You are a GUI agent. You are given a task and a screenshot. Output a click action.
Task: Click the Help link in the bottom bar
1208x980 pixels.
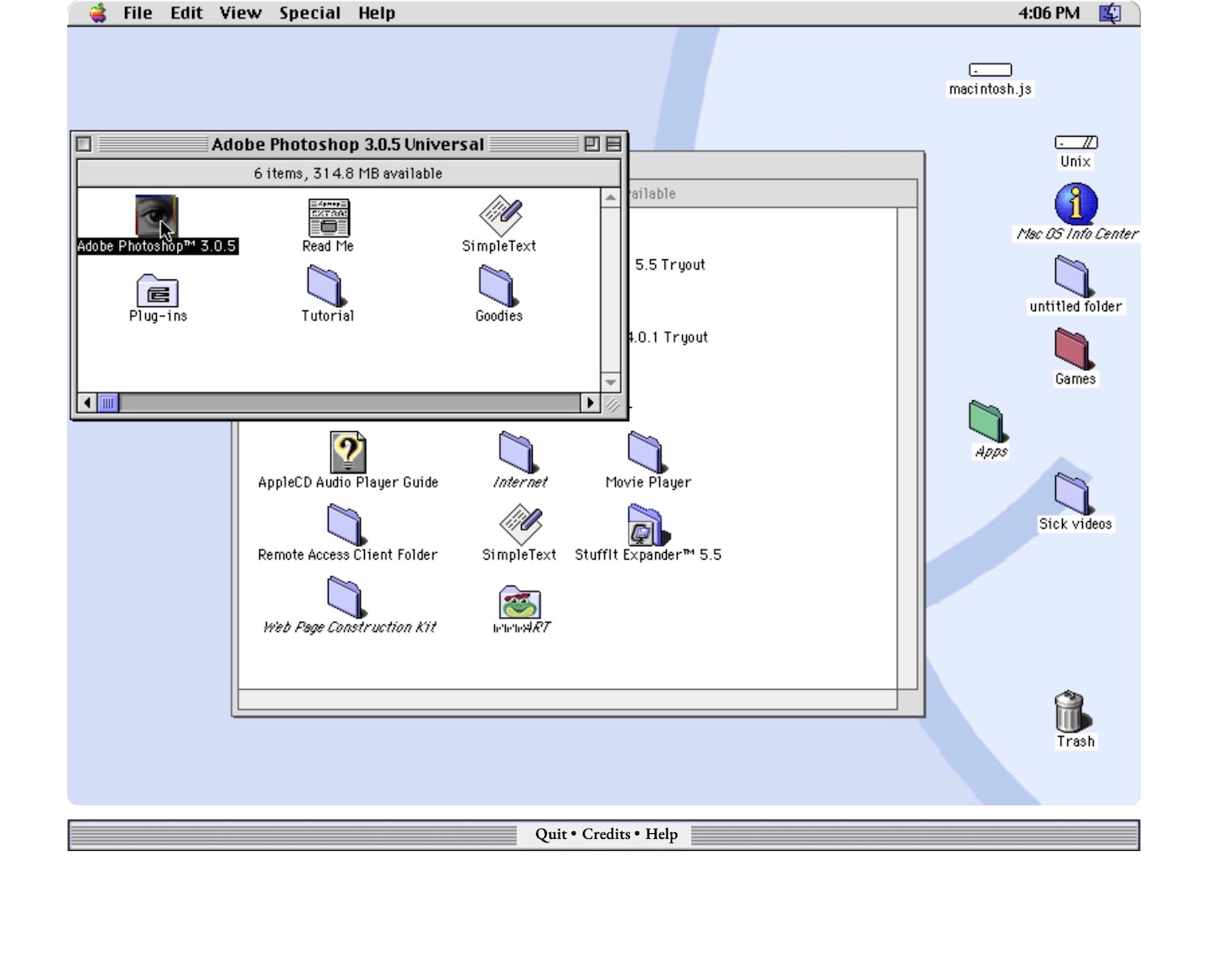click(661, 834)
